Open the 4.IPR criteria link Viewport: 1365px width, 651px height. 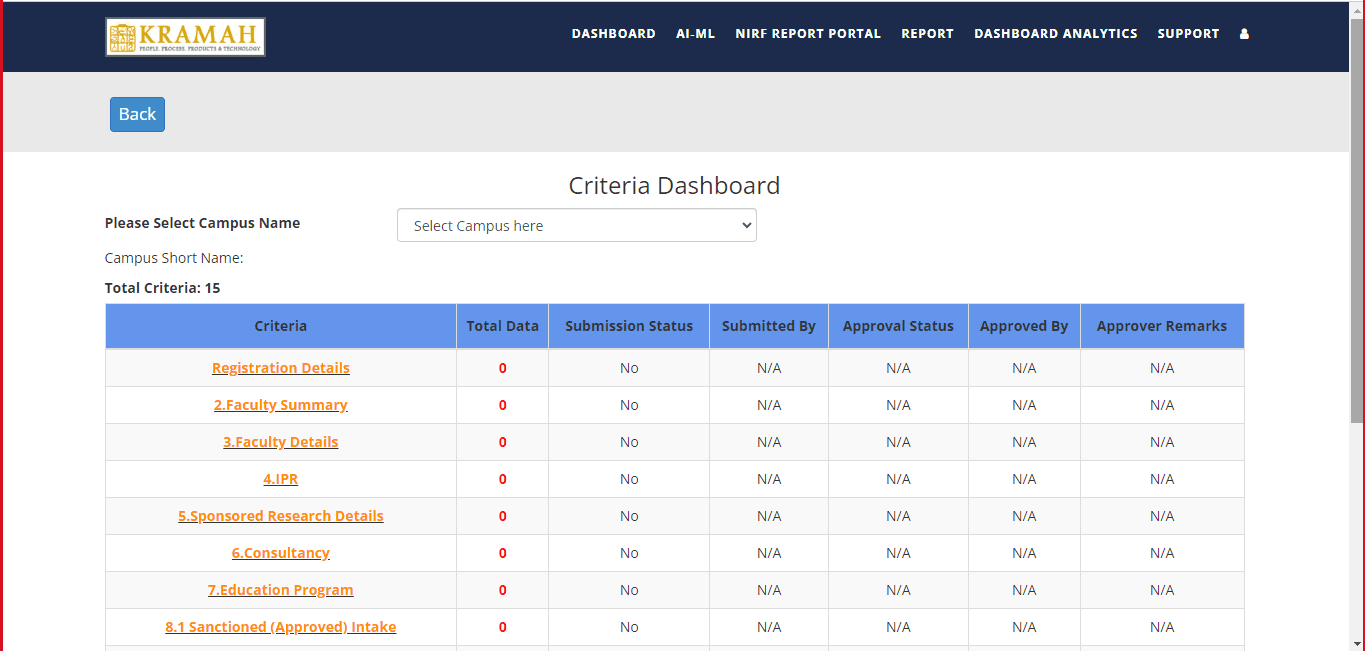tap(280, 479)
